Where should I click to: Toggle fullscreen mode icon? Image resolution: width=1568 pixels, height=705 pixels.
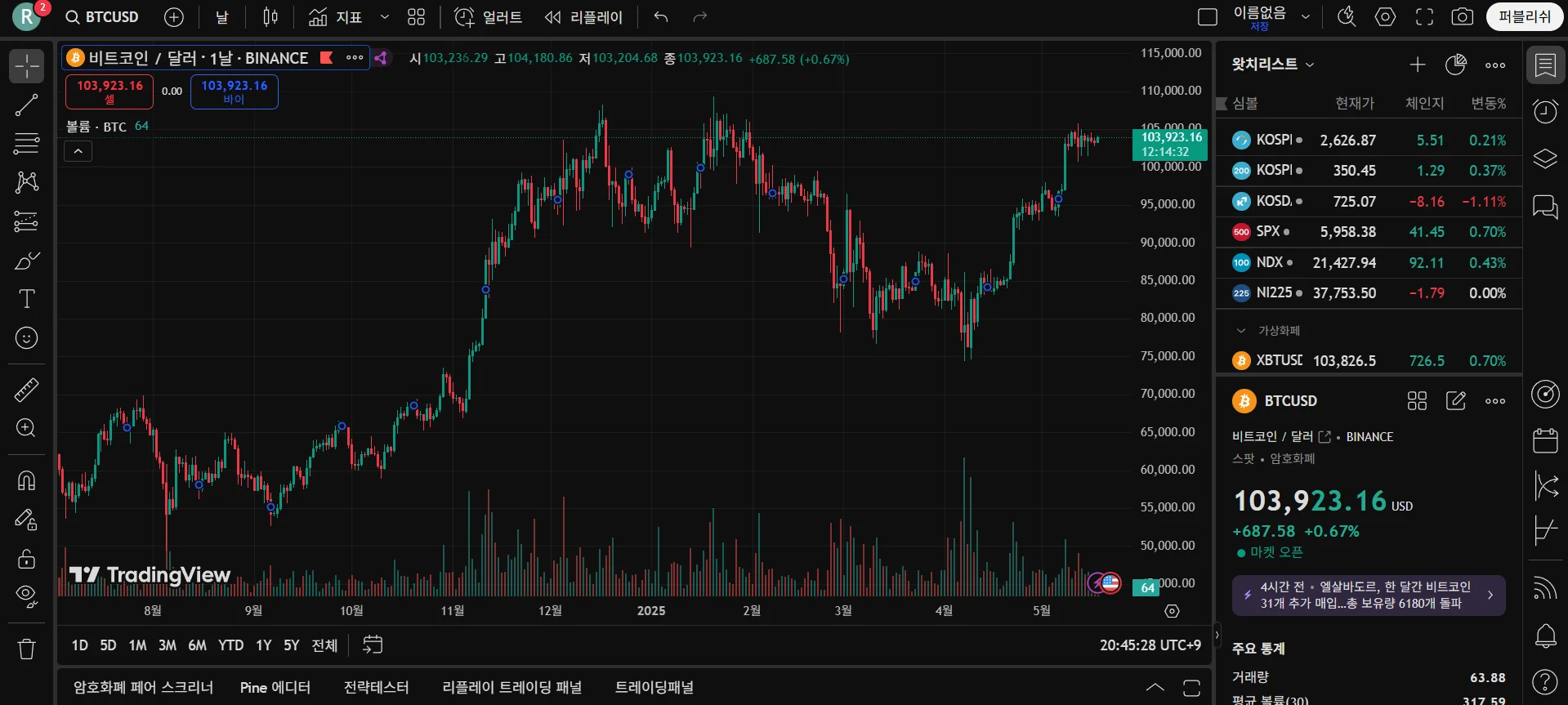[x=1424, y=16]
